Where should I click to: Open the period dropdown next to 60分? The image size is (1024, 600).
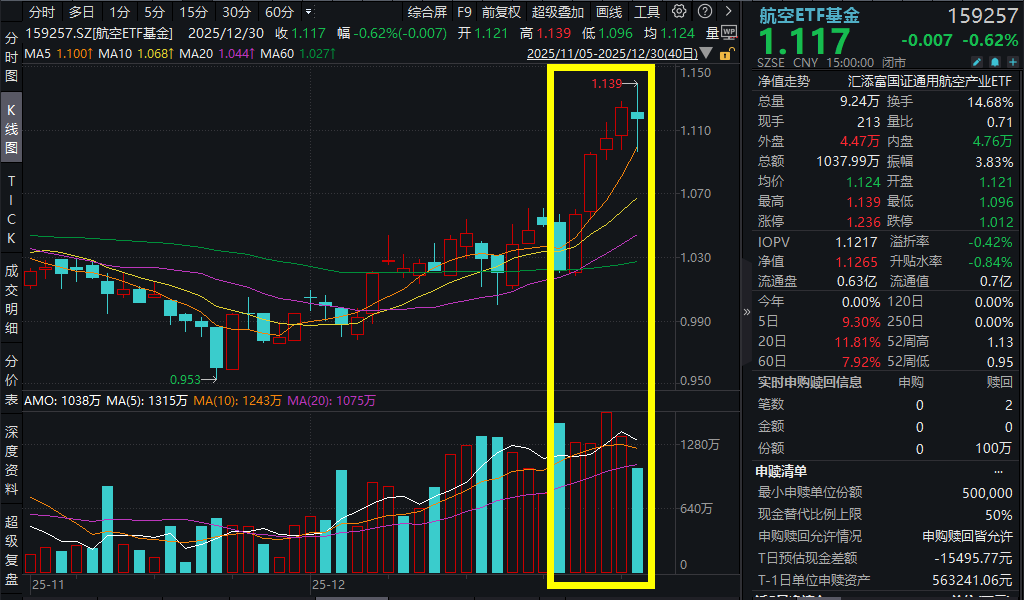308,12
